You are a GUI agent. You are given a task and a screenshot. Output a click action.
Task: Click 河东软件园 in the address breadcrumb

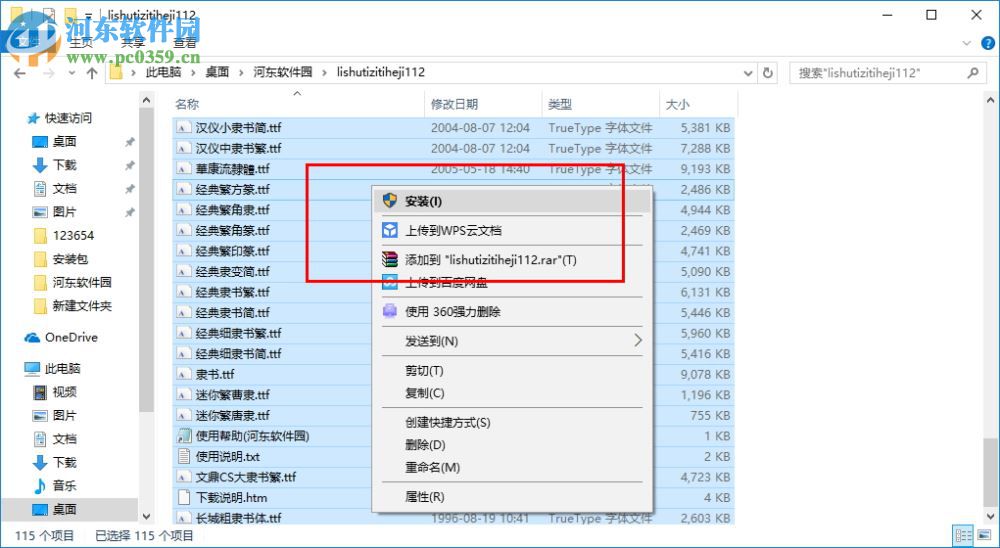283,72
